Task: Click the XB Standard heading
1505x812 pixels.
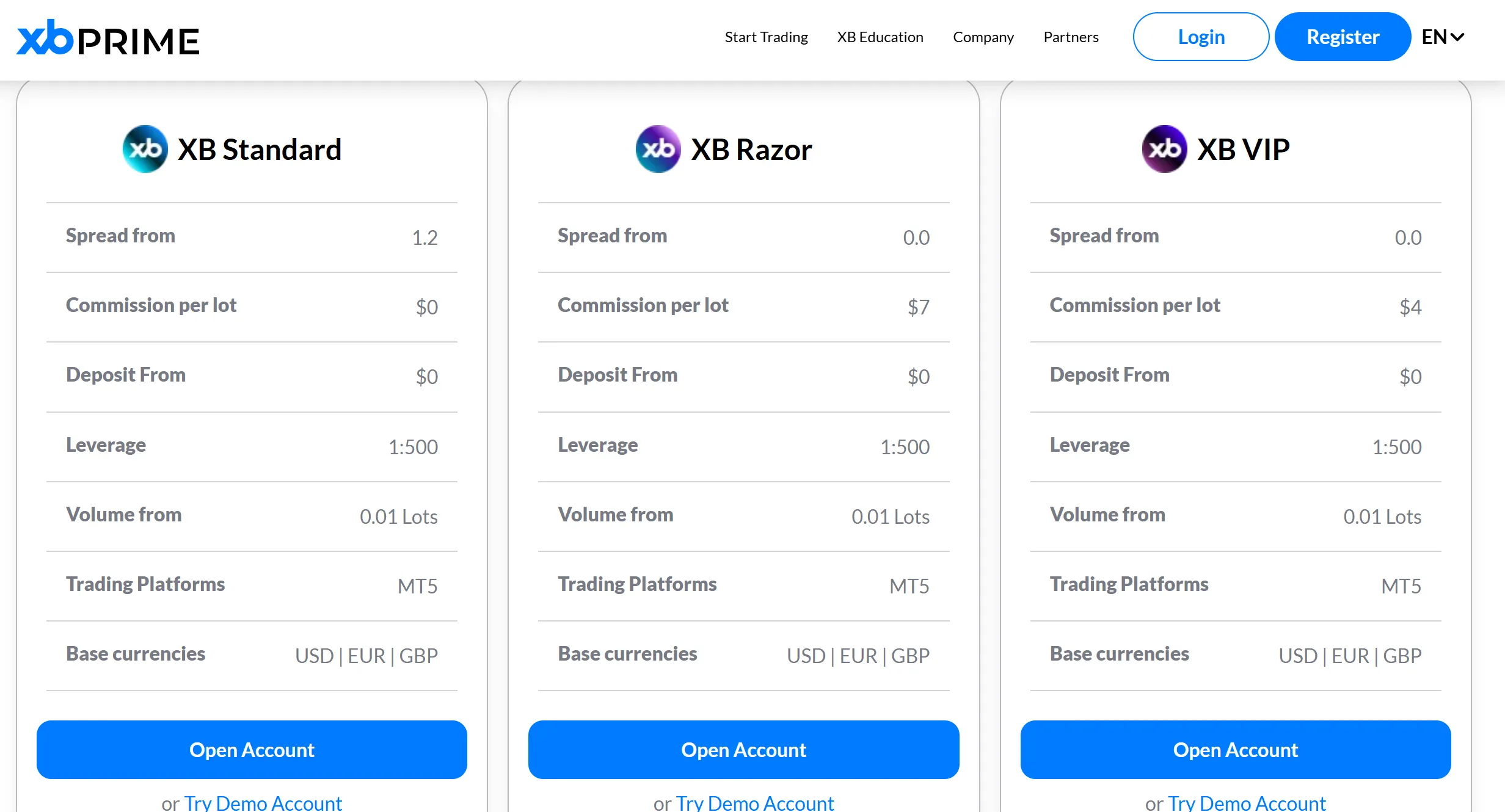Action: click(x=260, y=150)
